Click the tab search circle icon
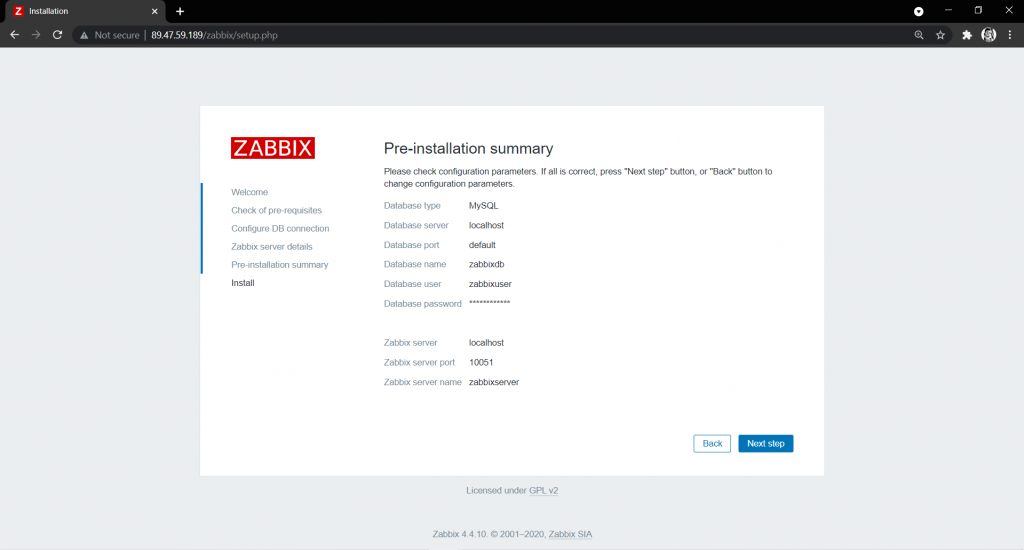Image resolution: width=1024 pixels, height=550 pixels. click(918, 11)
